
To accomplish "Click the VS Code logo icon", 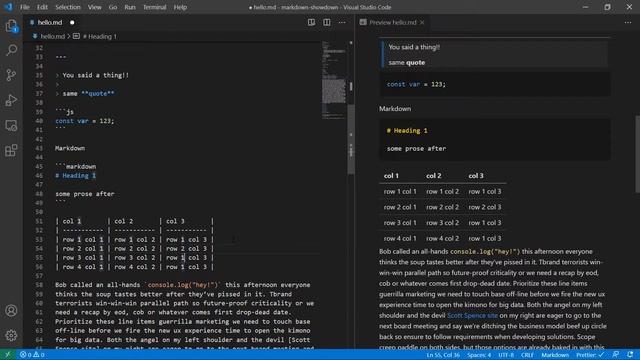I will pyautogui.click(x=8, y=7).
